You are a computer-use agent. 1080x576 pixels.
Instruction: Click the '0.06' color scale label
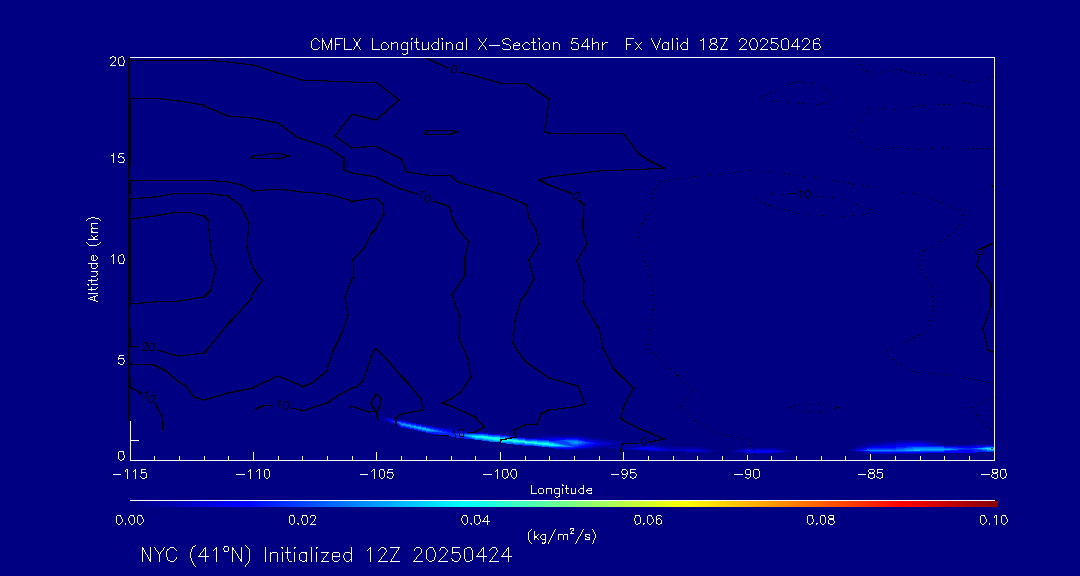tap(649, 520)
